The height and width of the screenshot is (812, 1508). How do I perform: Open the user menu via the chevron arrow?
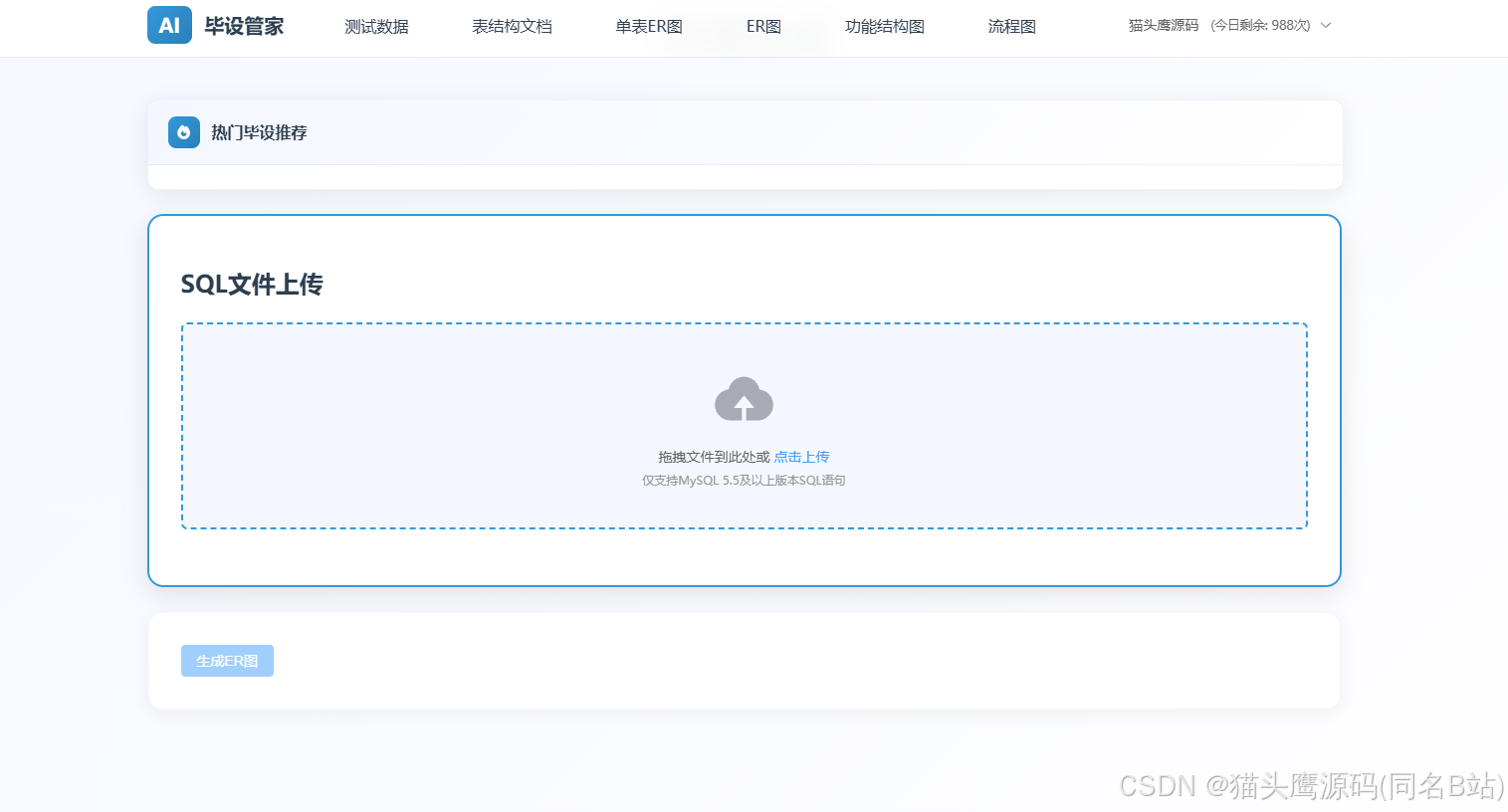[1326, 25]
